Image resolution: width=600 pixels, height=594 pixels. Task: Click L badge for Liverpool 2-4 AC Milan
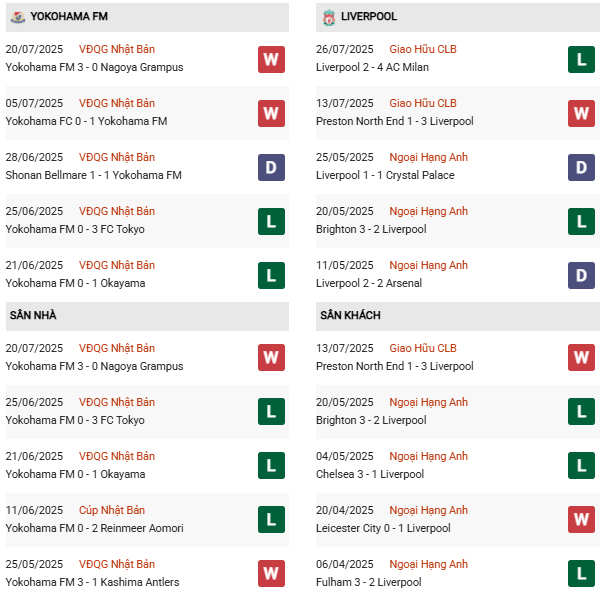(582, 59)
